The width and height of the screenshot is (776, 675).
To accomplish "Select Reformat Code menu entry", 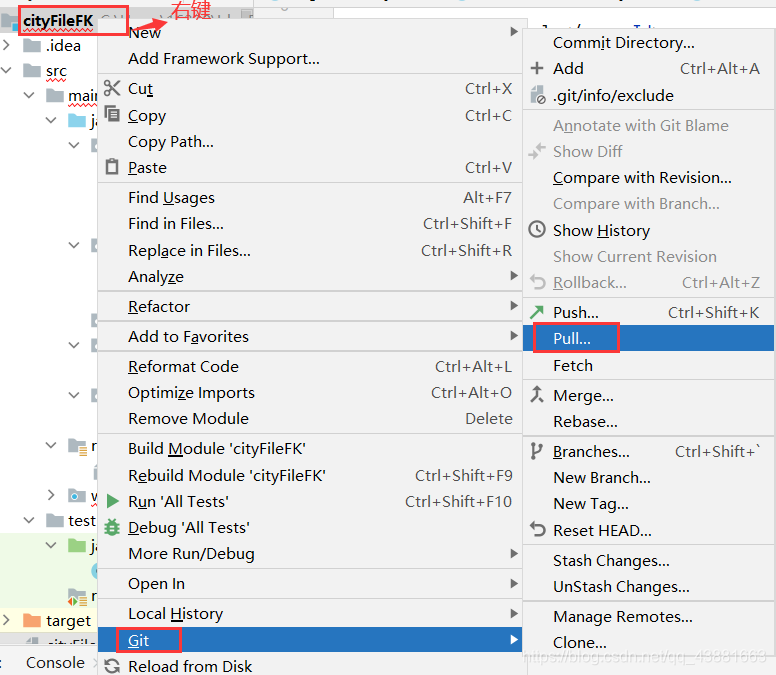I will [310, 367].
